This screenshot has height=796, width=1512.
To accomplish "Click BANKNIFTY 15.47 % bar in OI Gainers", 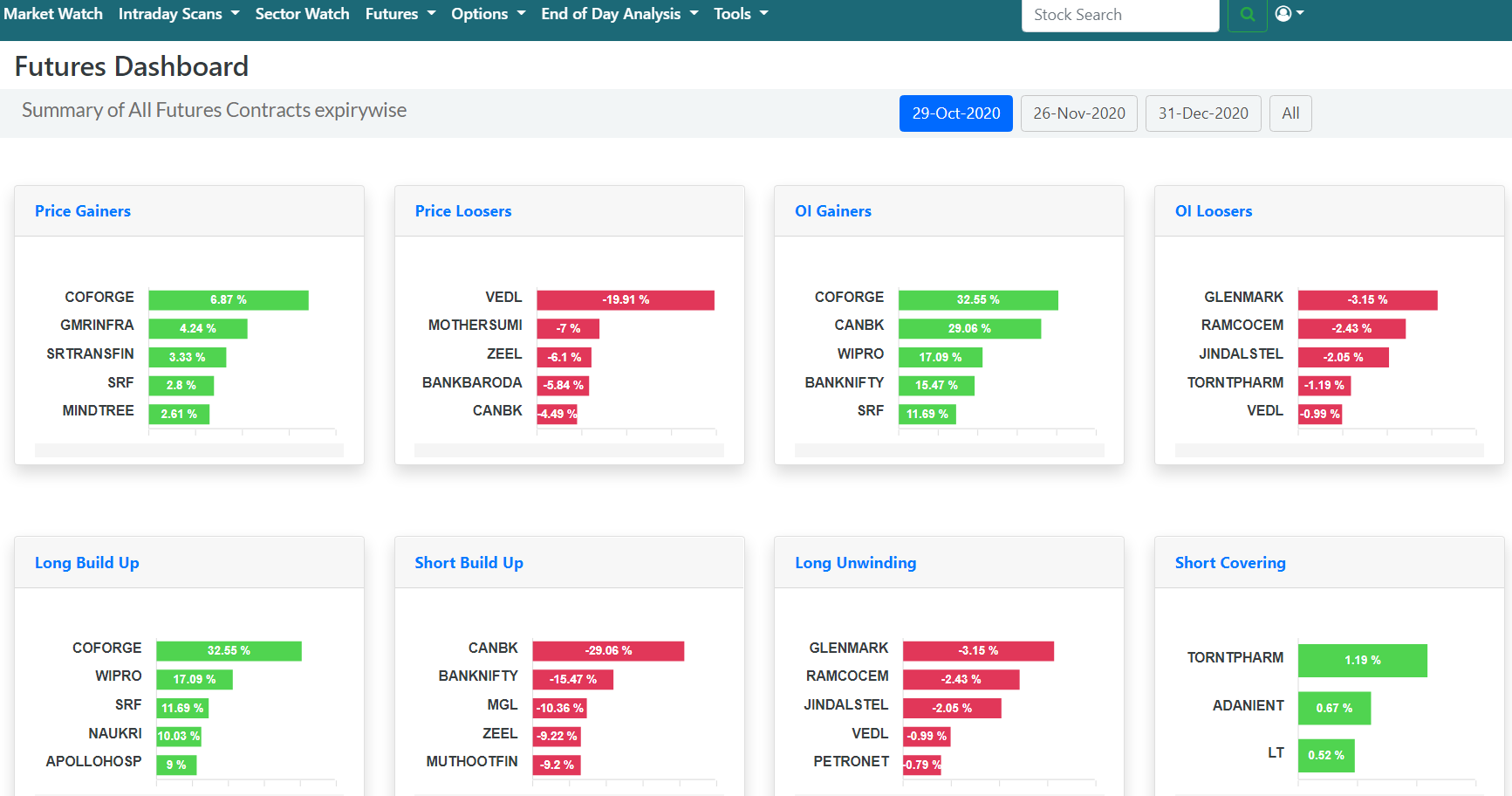I will click(x=936, y=386).
